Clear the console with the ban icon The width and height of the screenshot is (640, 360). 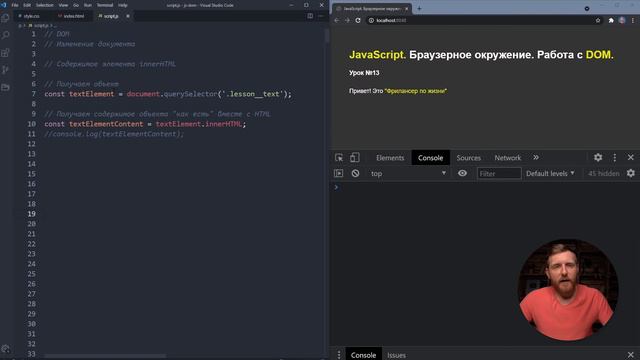pyautogui.click(x=356, y=173)
